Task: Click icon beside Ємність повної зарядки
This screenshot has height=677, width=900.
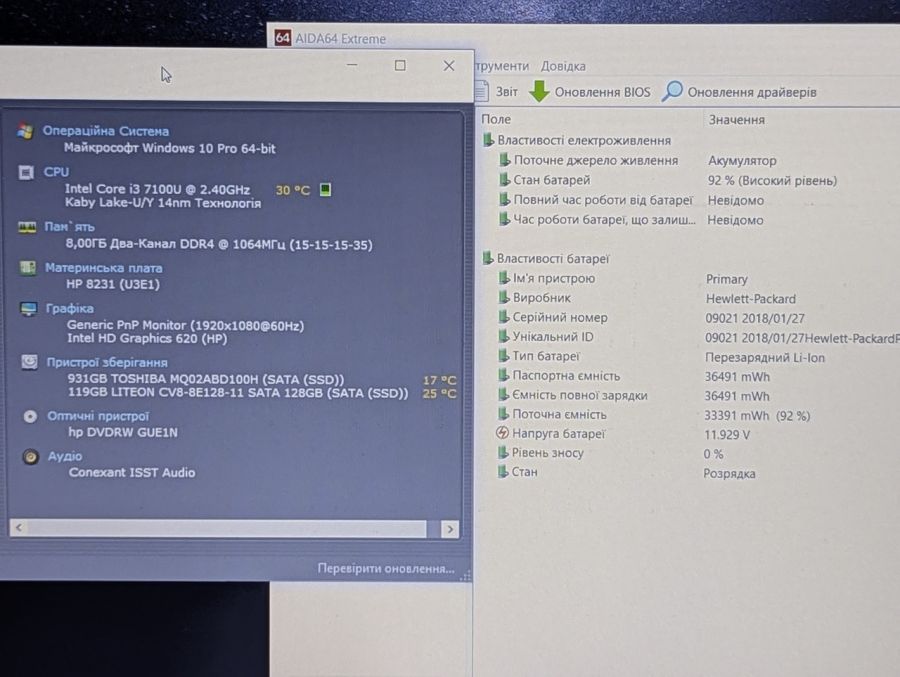Action: [x=503, y=394]
